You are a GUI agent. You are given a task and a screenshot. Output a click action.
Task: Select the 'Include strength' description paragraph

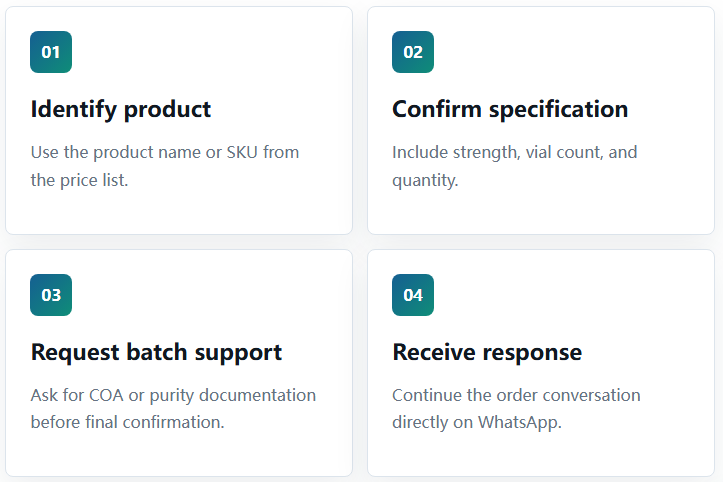coord(515,166)
